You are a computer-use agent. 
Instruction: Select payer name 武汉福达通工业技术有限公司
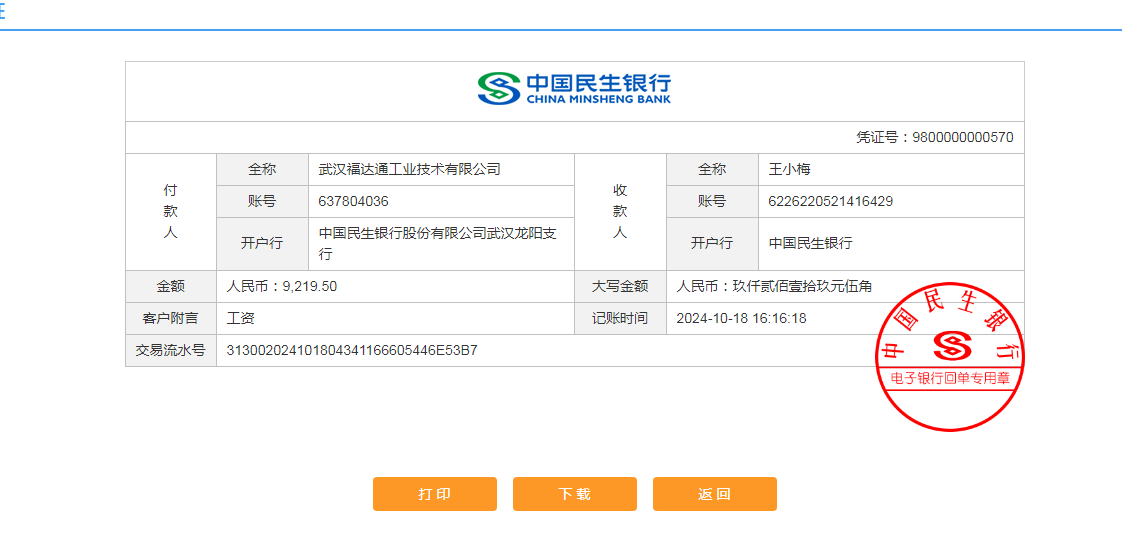(409, 170)
